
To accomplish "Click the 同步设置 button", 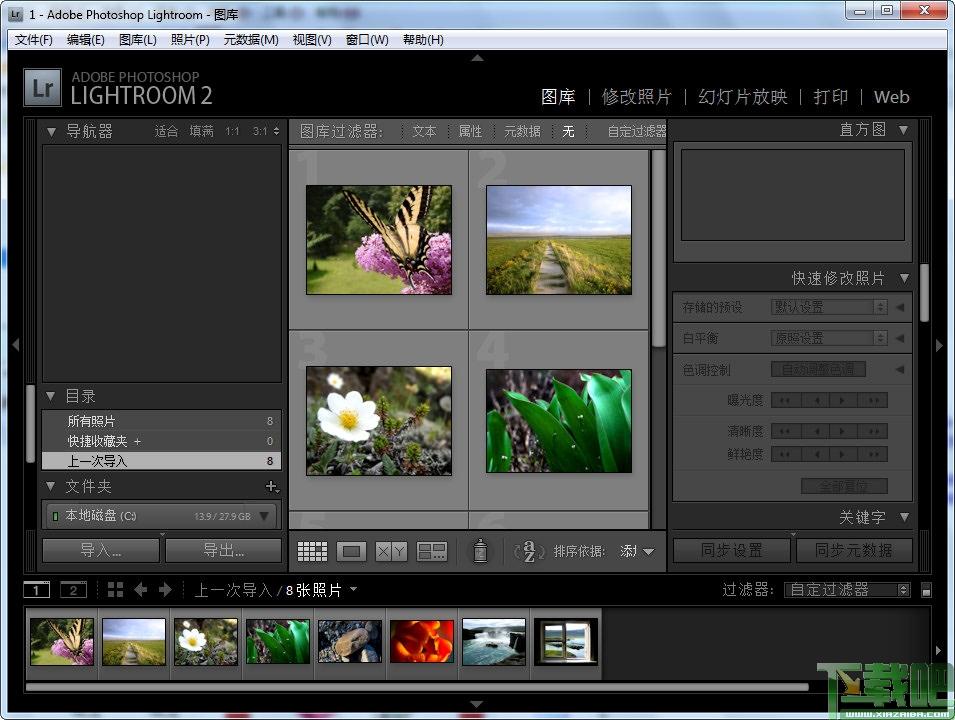I will [732, 550].
